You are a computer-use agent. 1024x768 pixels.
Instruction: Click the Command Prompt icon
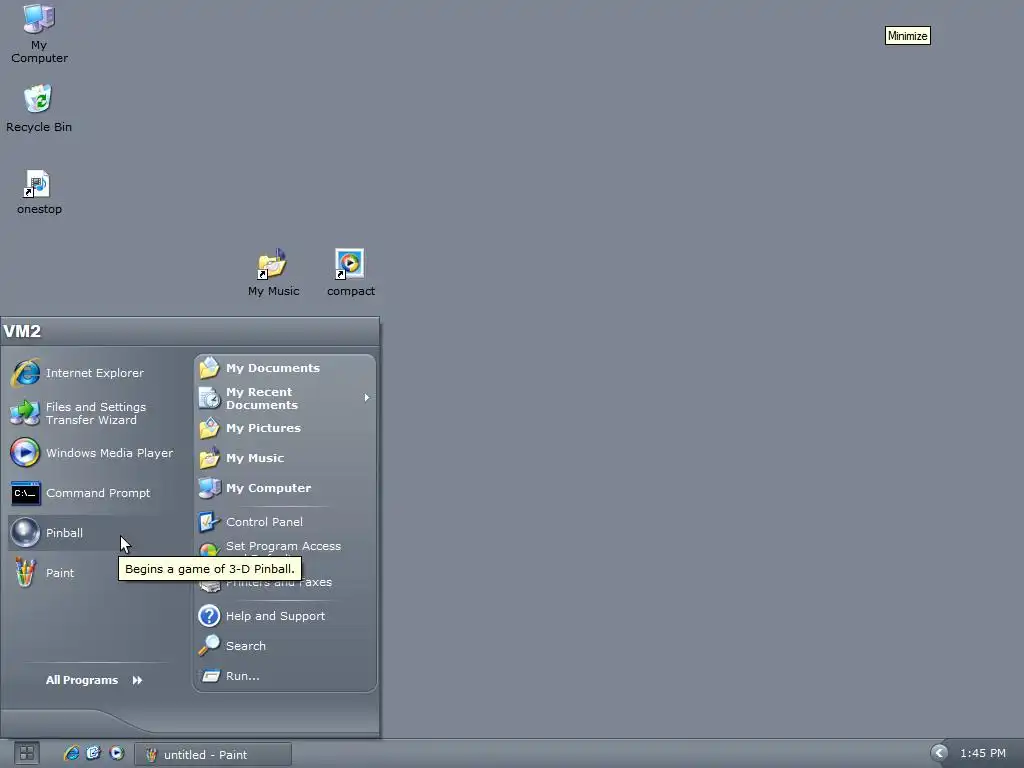pyautogui.click(x=26, y=493)
